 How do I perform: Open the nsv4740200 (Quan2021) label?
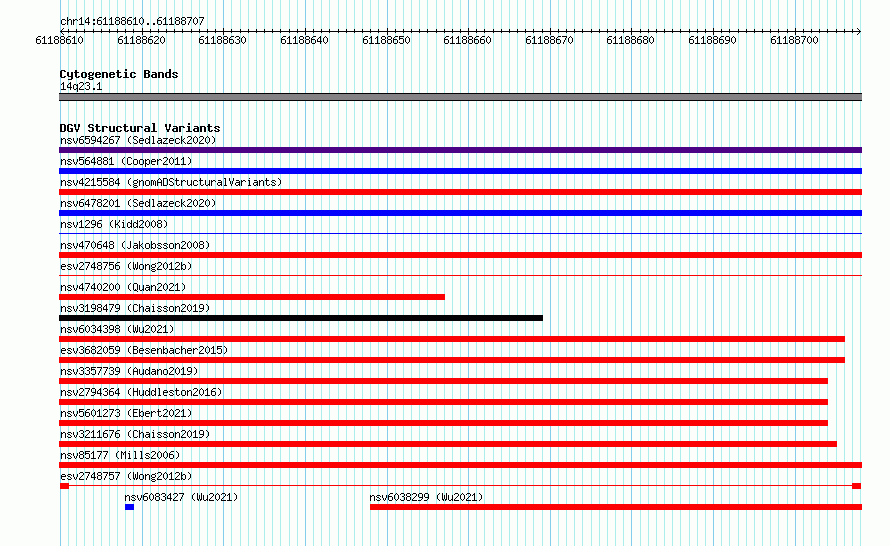123,287
